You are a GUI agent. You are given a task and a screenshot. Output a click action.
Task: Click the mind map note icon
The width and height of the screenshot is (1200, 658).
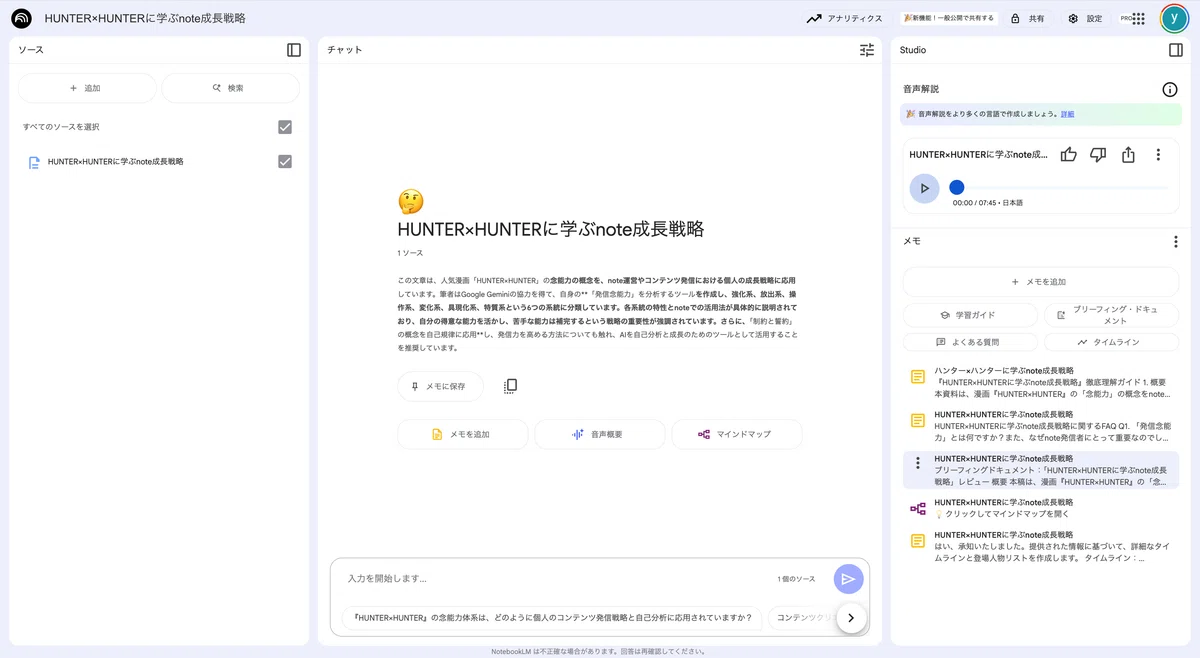918,508
